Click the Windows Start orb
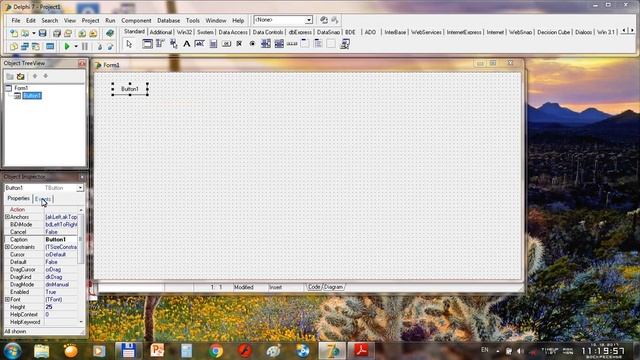The width and height of the screenshot is (640, 360). [13, 351]
